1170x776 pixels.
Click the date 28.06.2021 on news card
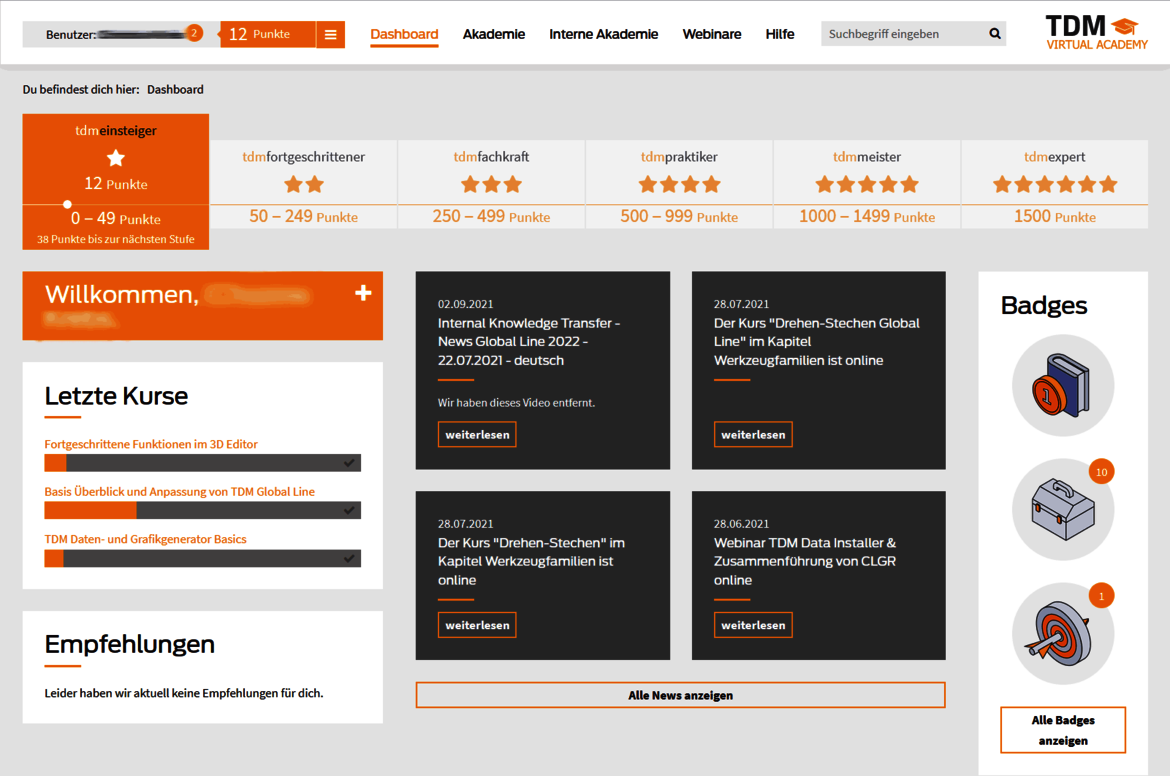[741, 524]
